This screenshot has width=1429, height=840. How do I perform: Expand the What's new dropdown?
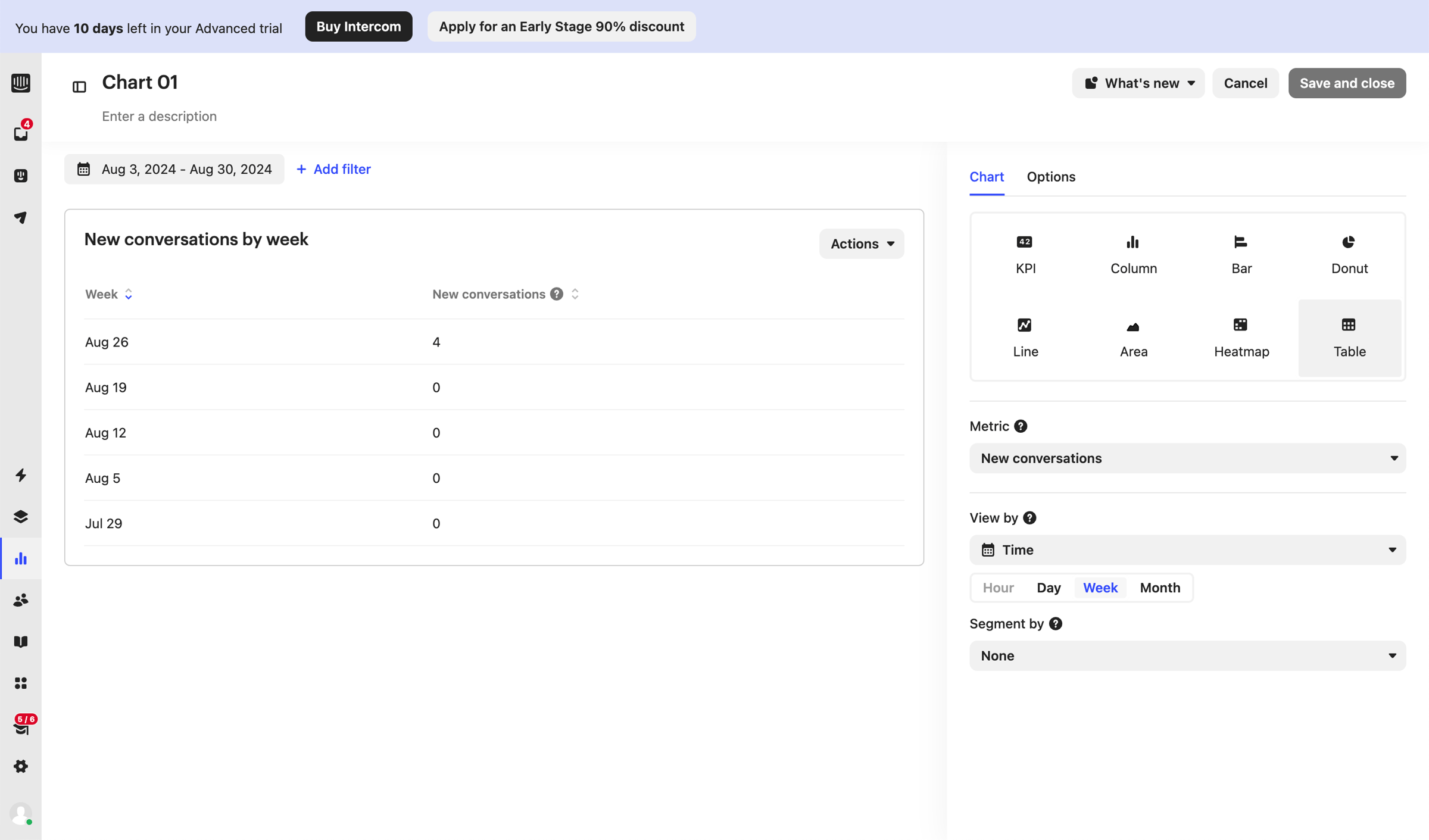click(1138, 83)
